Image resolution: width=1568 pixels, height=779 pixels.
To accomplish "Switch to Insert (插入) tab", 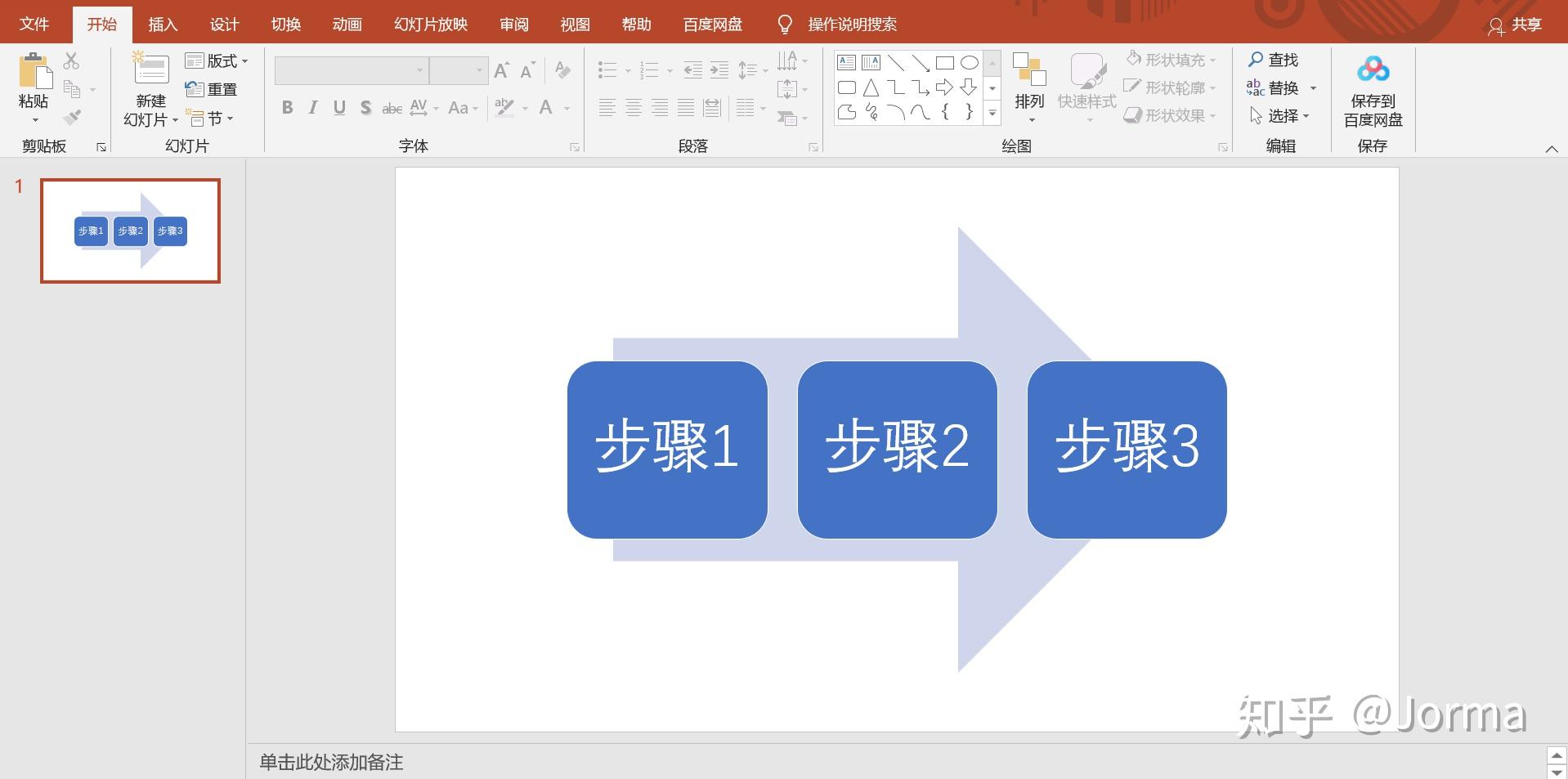I will (x=163, y=25).
